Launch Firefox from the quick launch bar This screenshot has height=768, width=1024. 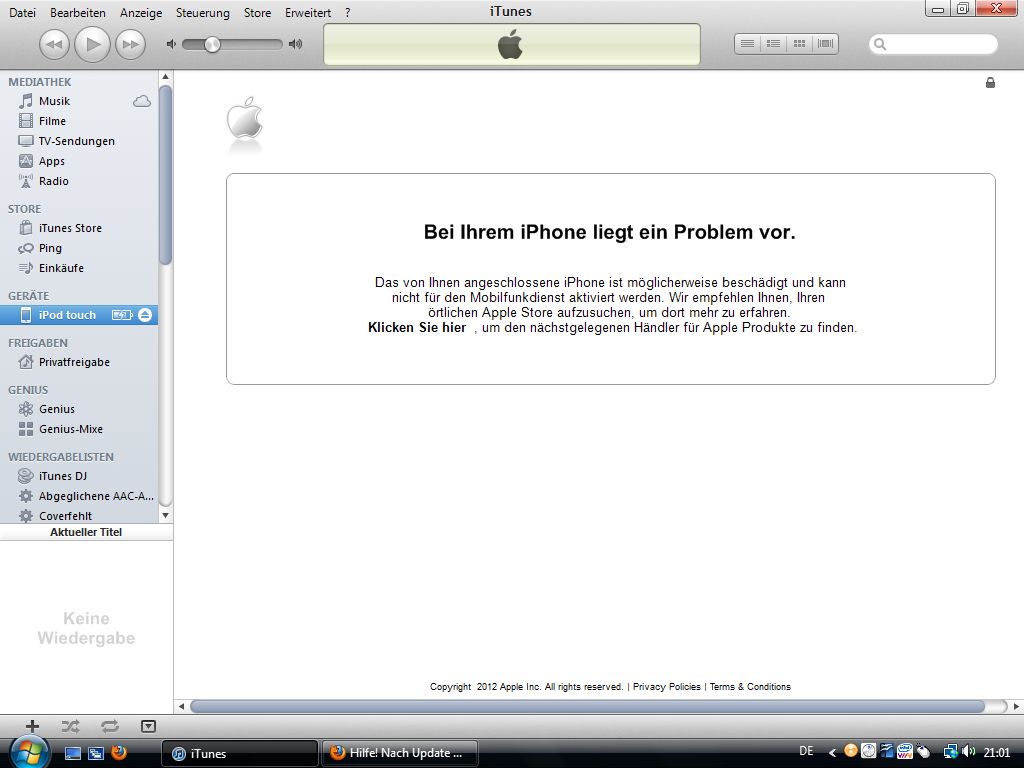(118, 752)
